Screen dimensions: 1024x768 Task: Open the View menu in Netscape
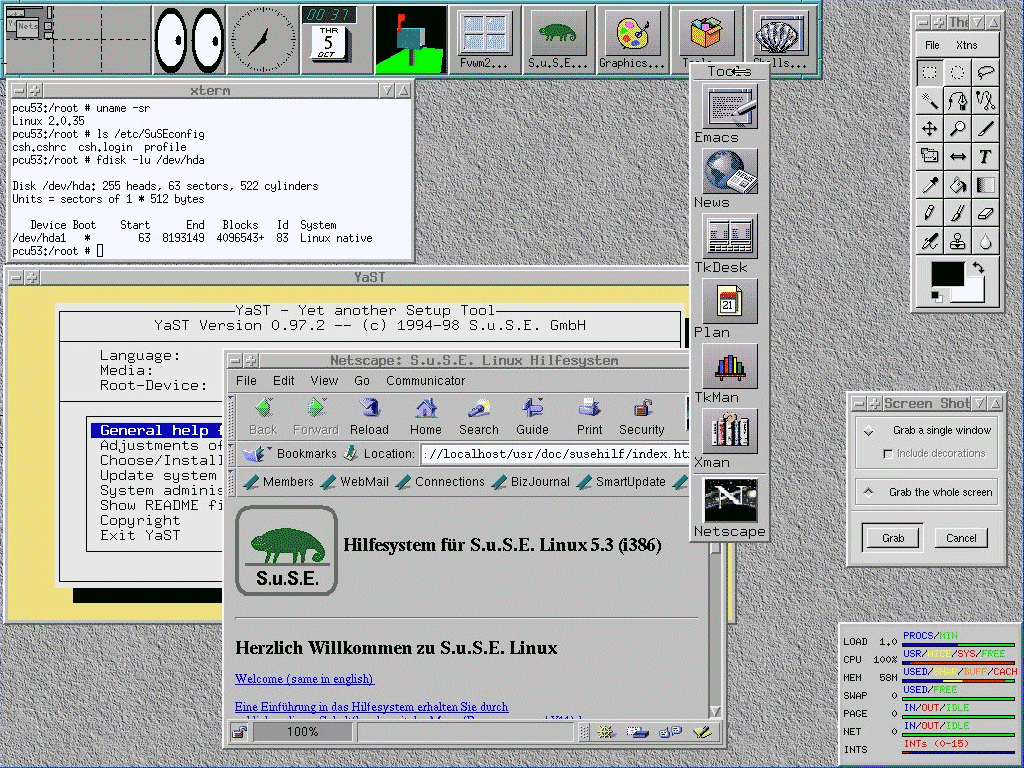tap(324, 381)
